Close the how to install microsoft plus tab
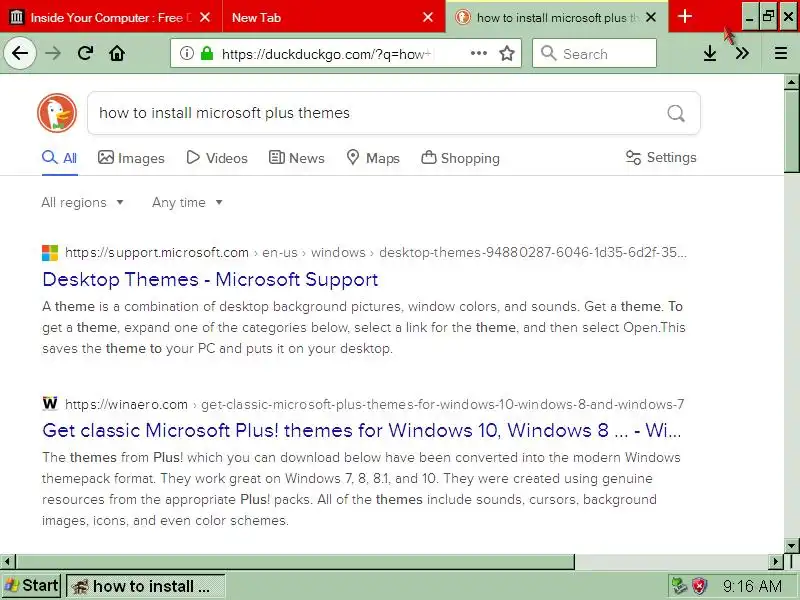The height and width of the screenshot is (600, 800). pos(651,17)
